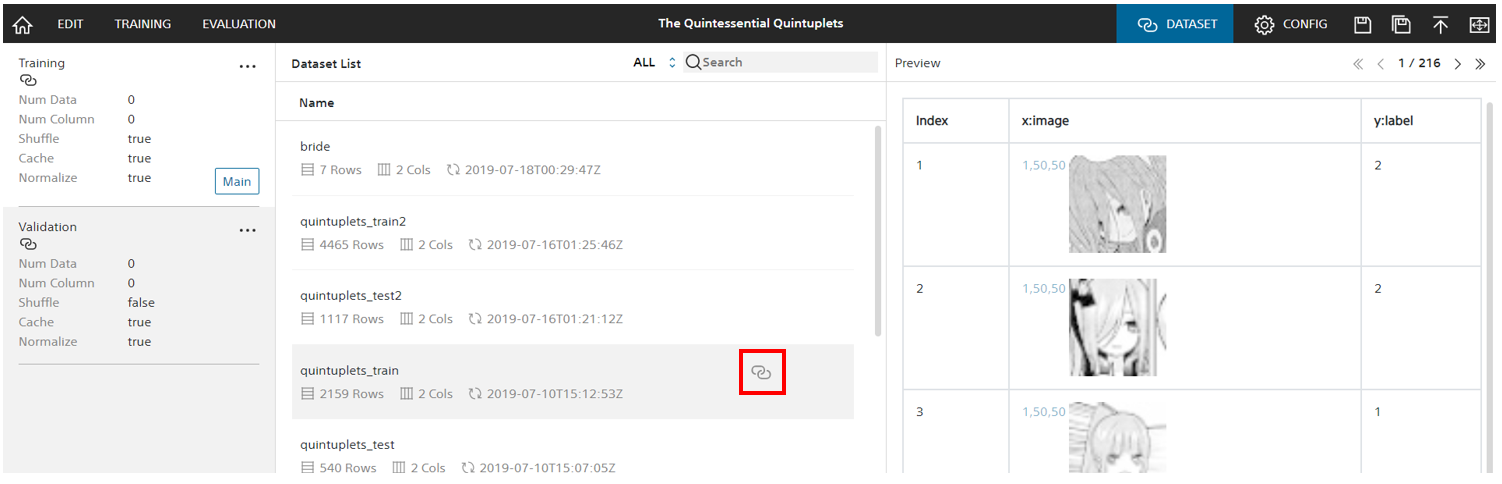Switch to the TRAINING tab
The width and height of the screenshot is (1502, 484).
[x=142, y=24]
